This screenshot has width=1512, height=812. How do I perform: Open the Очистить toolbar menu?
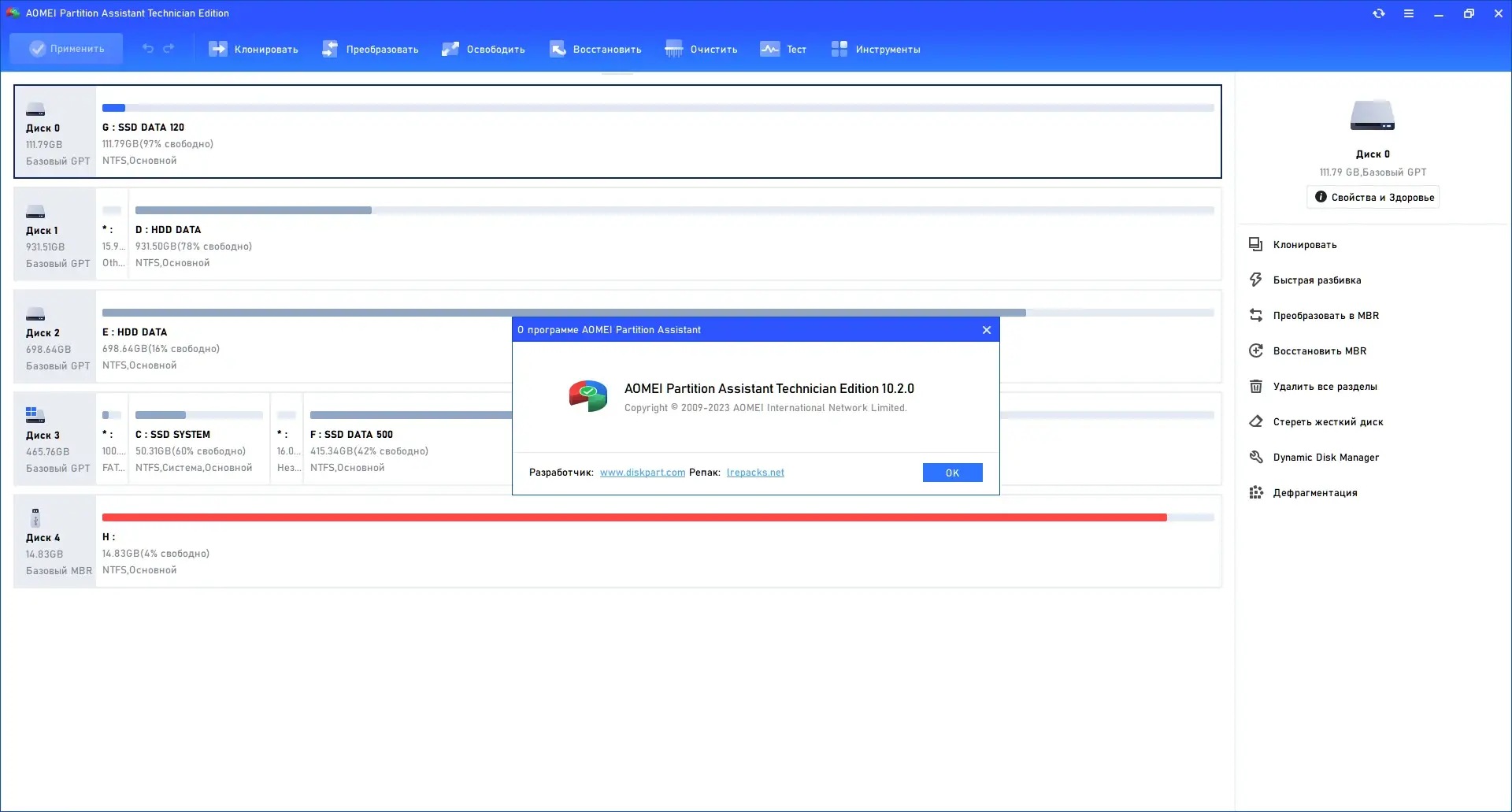pos(701,49)
